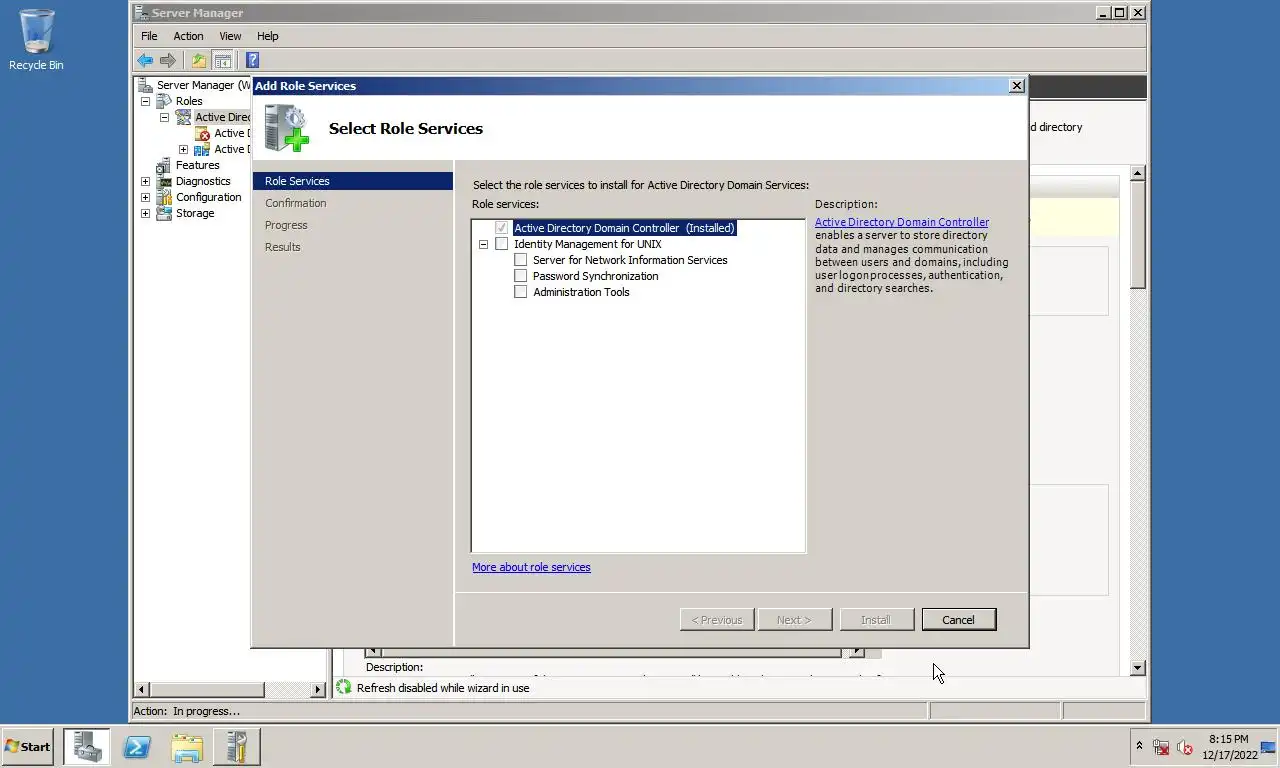
Task: Open the View menu
Action: 230,36
